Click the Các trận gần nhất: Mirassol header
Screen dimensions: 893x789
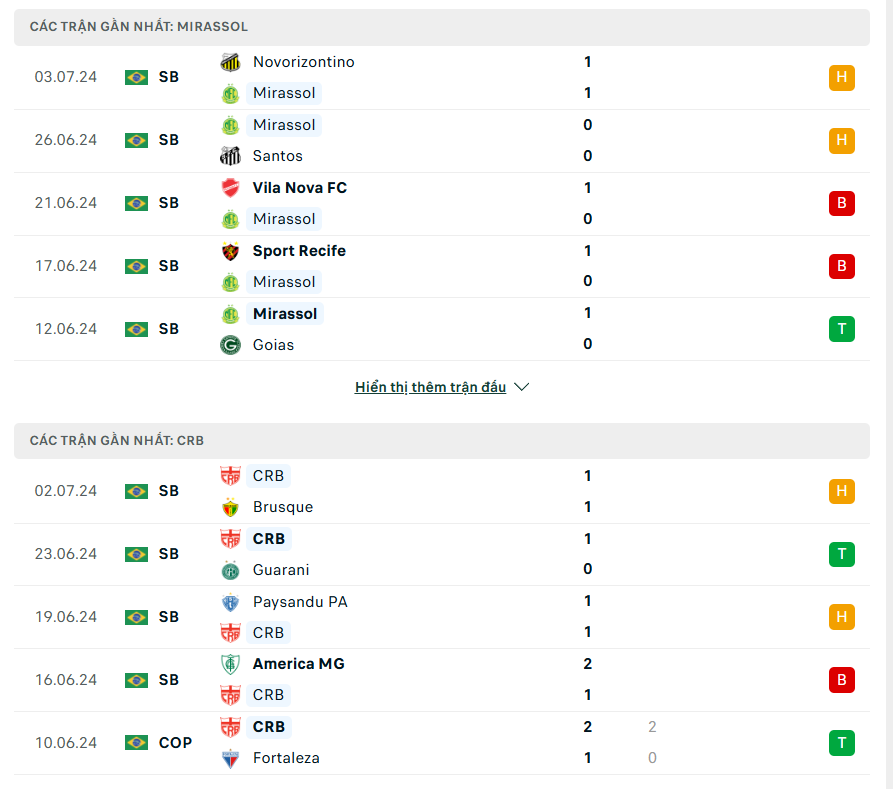point(442,27)
